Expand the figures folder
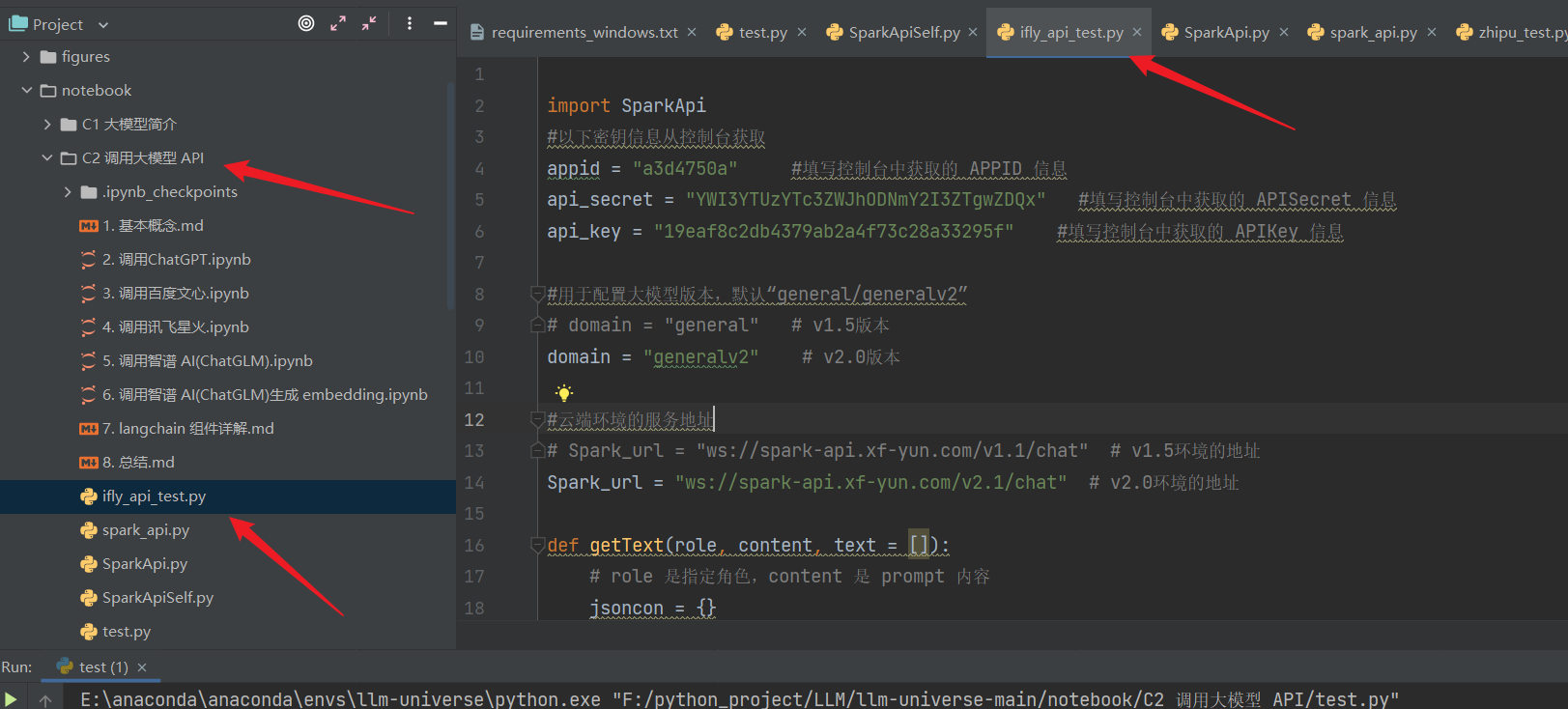The width and height of the screenshot is (1568, 709). (x=26, y=57)
